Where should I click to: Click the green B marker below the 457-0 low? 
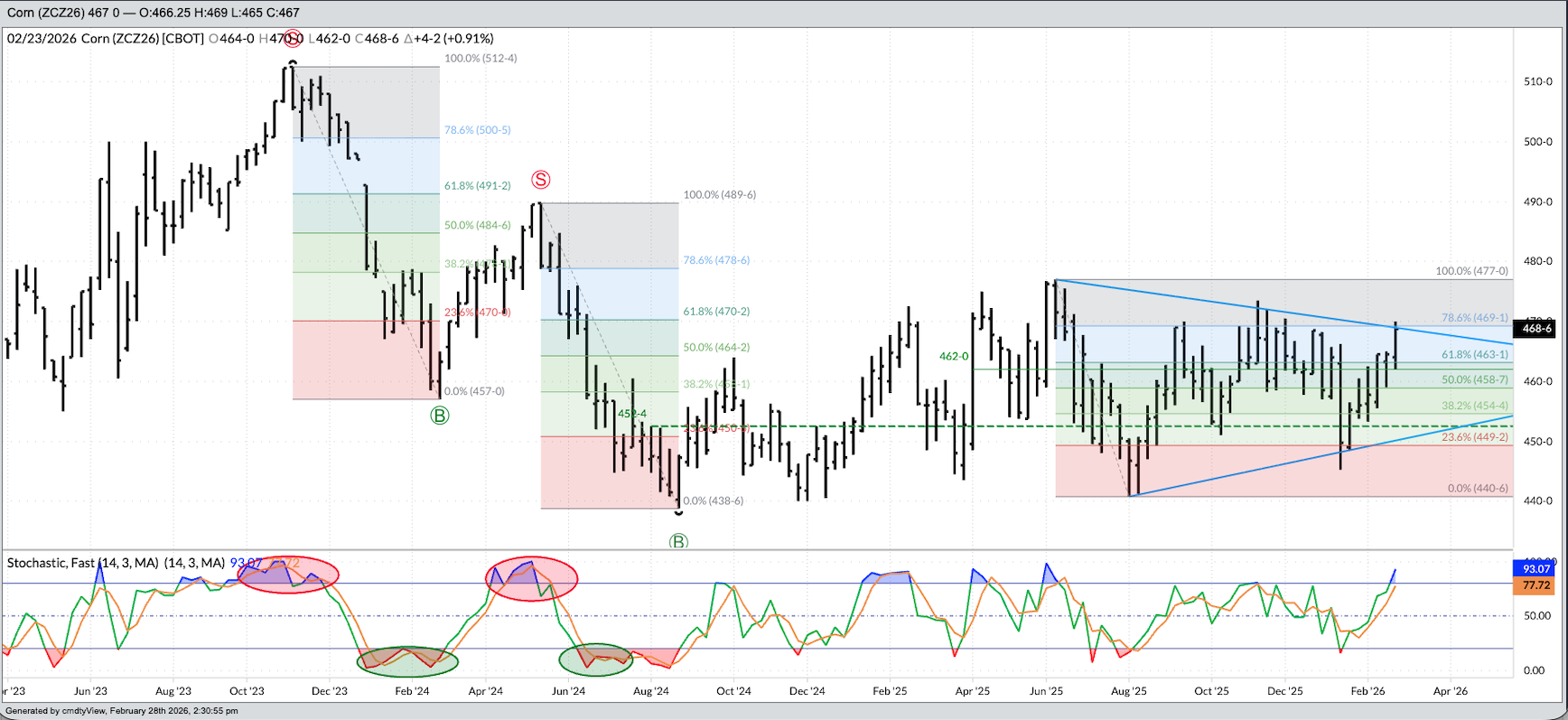click(440, 416)
